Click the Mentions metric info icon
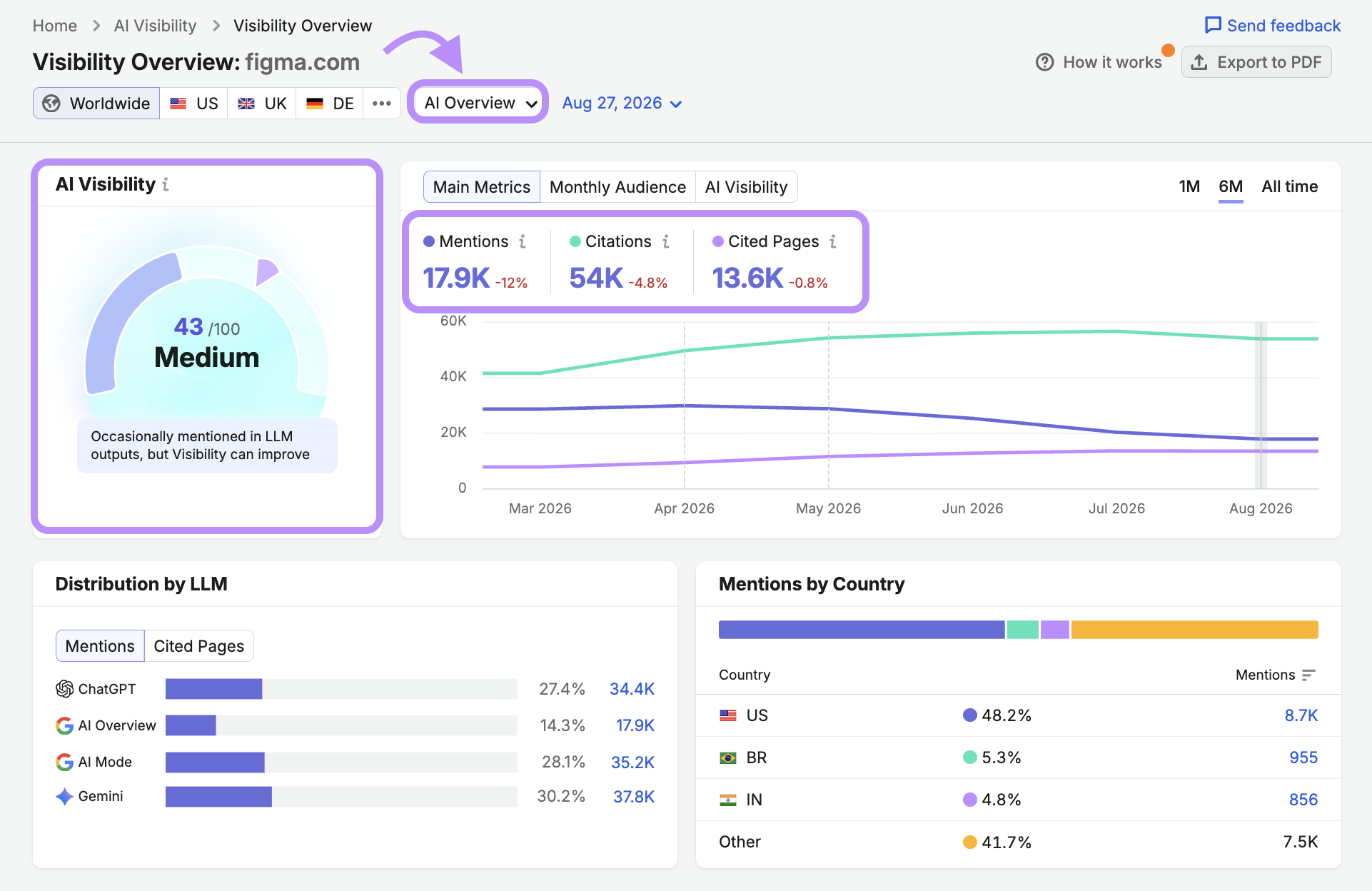This screenshot has width=1372, height=891. [523, 241]
